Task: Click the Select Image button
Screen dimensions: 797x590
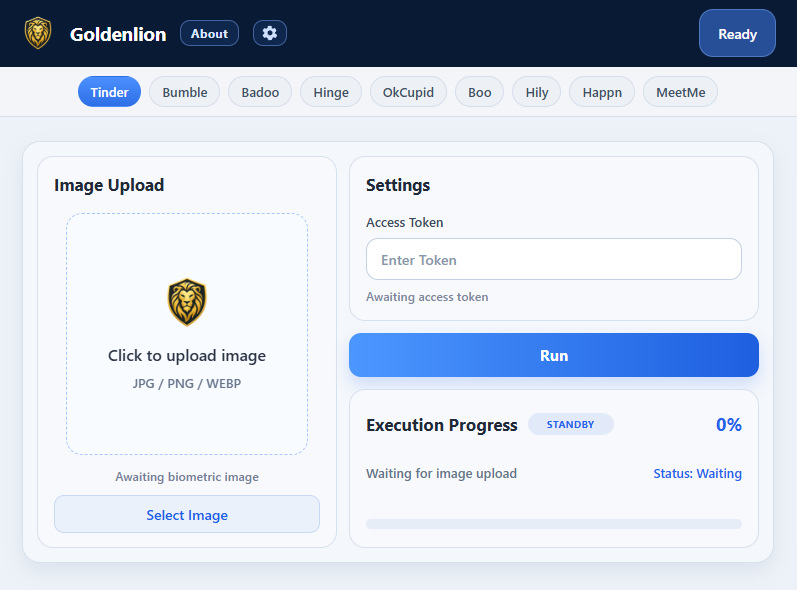Action: pos(187,514)
